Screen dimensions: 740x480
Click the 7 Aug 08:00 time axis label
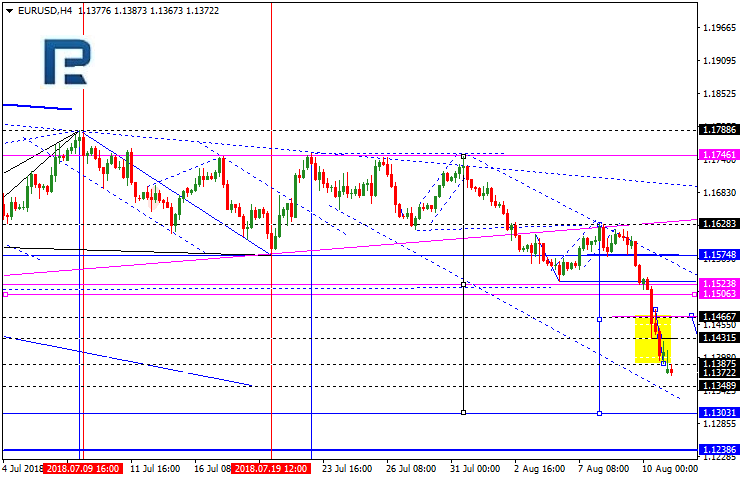pos(604,469)
